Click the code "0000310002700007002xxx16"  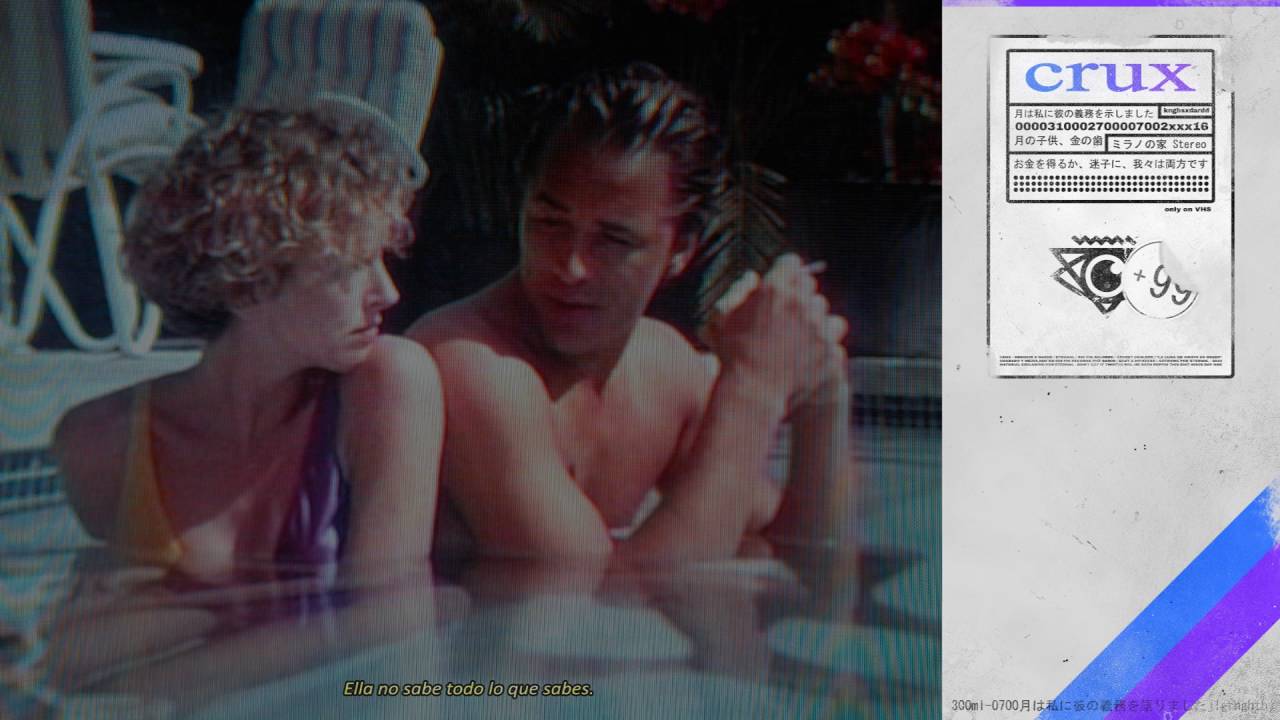coord(1112,127)
